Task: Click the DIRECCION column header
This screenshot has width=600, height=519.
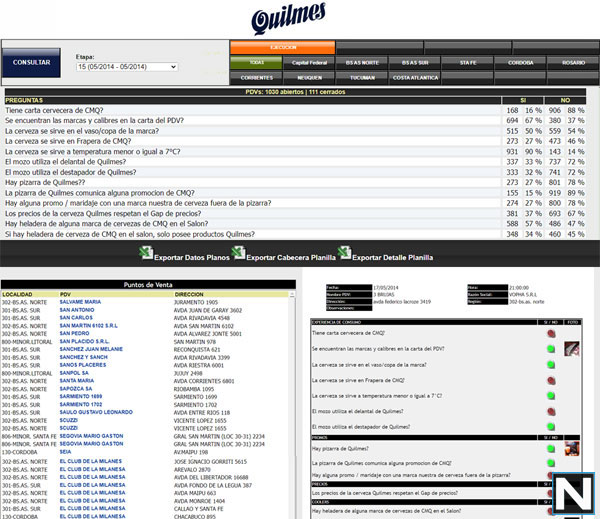Action: pyautogui.click(x=189, y=294)
